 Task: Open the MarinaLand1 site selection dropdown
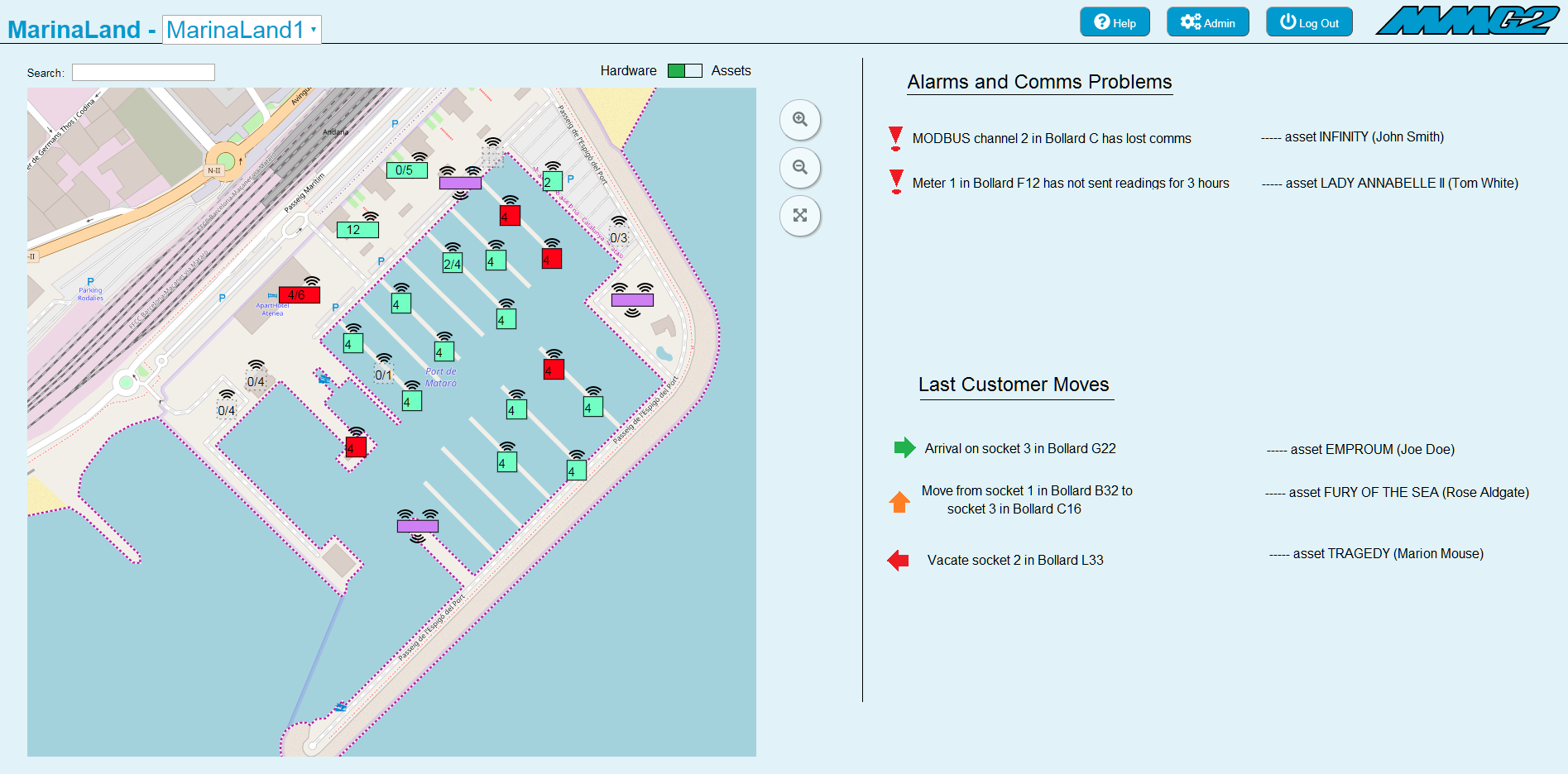tap(239, 28)
